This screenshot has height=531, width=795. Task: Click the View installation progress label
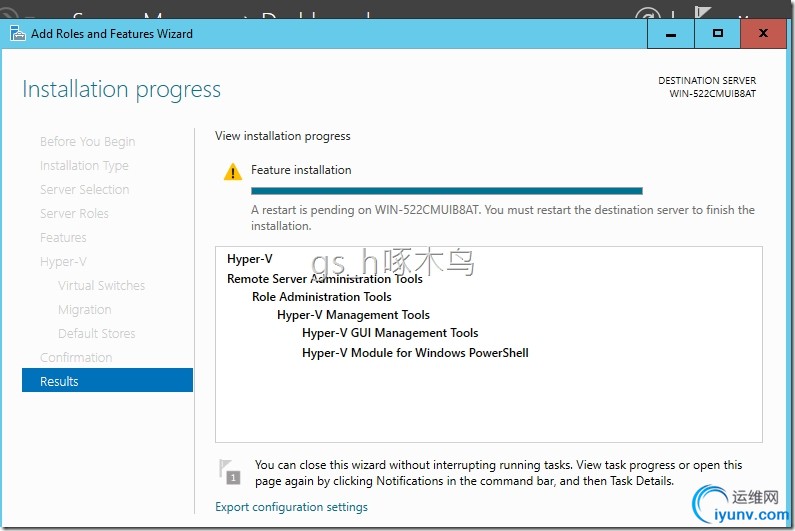pyautogui.click(x=282, y=136)
